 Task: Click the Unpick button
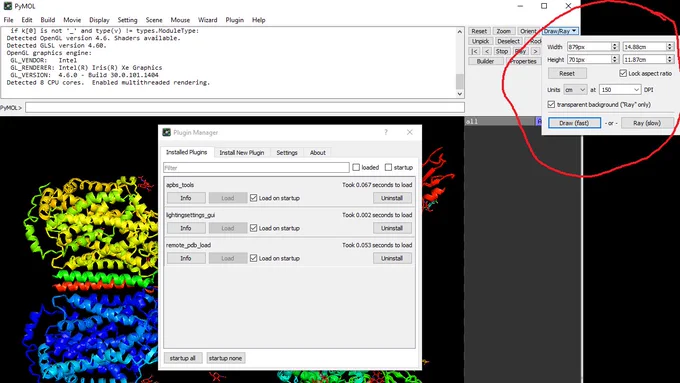coord(481,41)
